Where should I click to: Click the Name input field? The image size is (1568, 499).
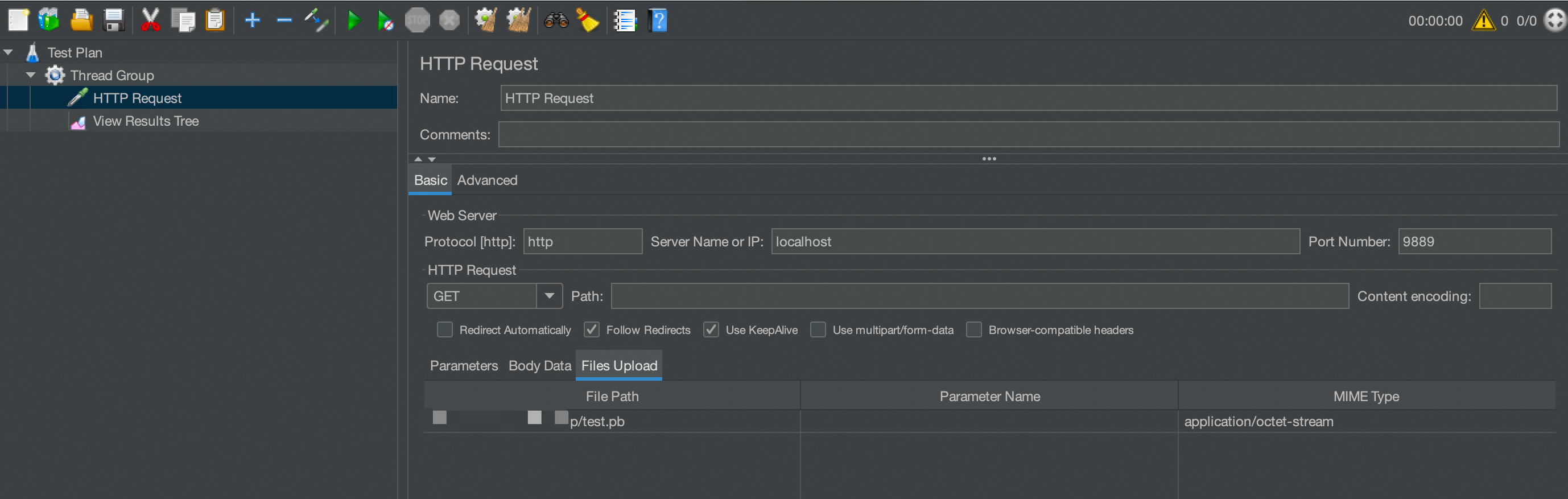point(1028,98)
